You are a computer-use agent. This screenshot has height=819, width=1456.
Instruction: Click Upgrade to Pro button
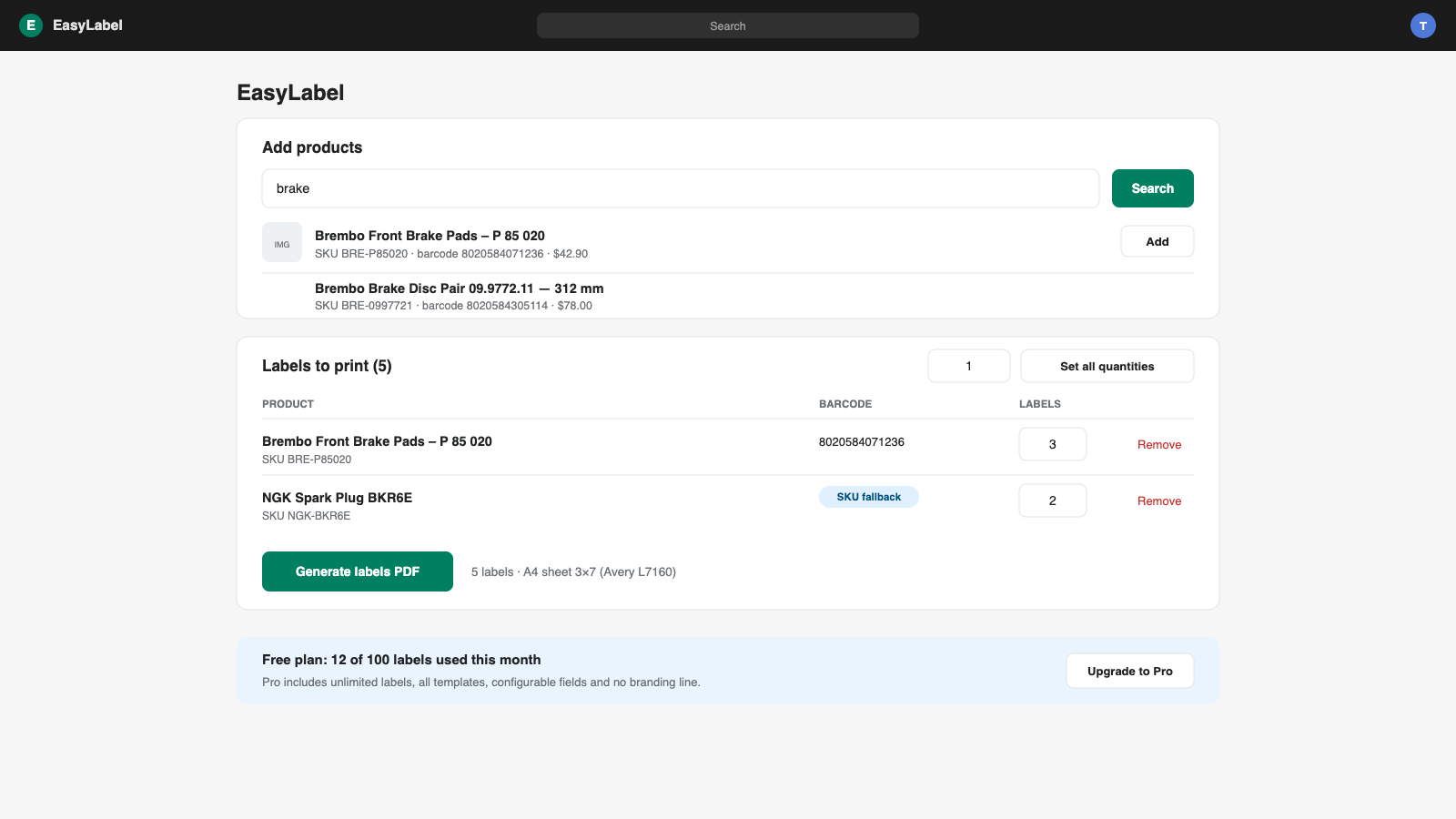[1130, 671]
